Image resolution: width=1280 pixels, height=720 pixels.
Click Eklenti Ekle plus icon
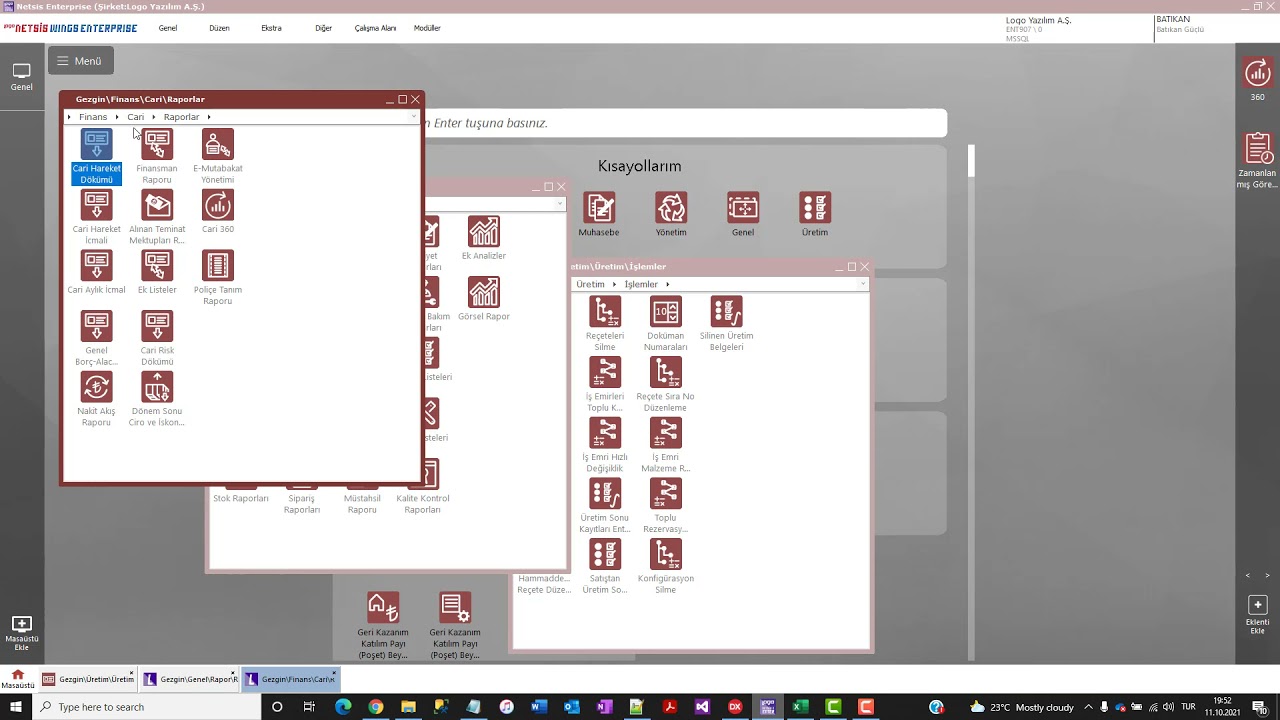(1258, 605)
